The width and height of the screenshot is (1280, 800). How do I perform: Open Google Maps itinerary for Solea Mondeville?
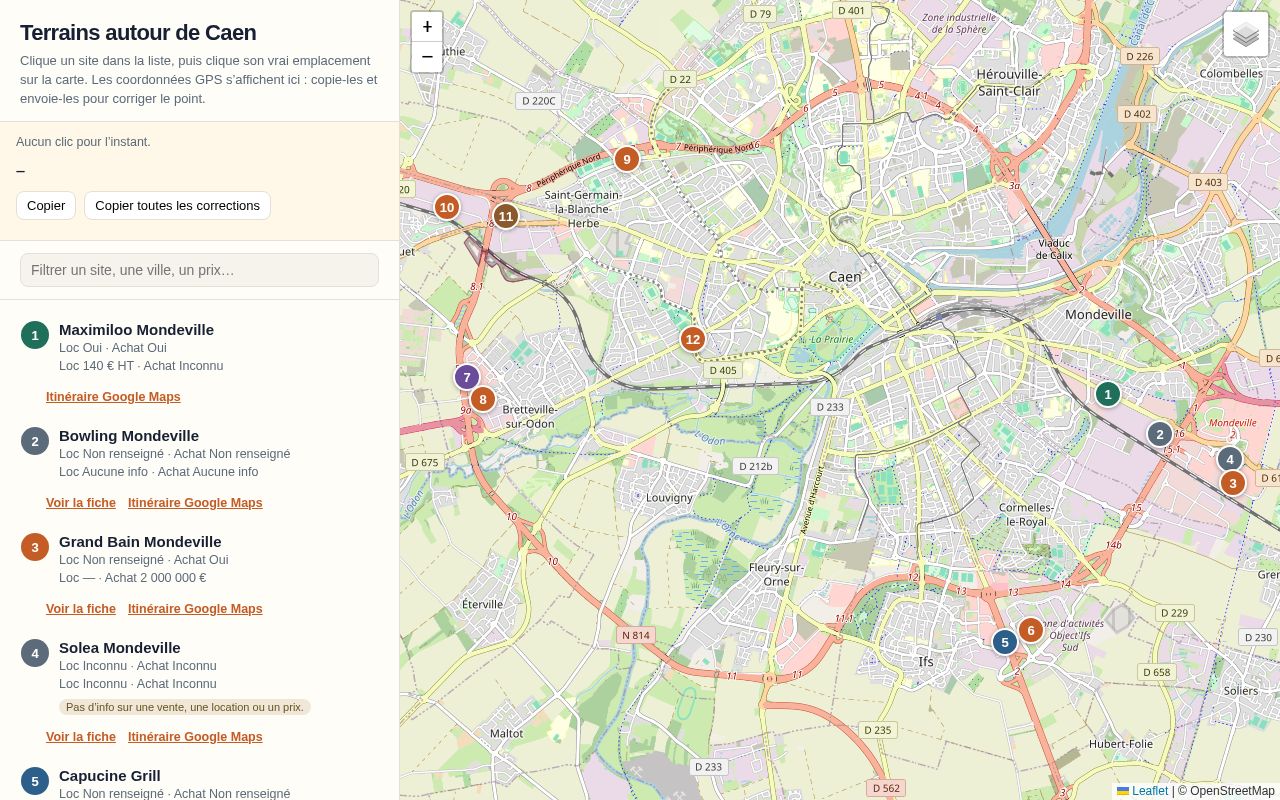point(195,737)
